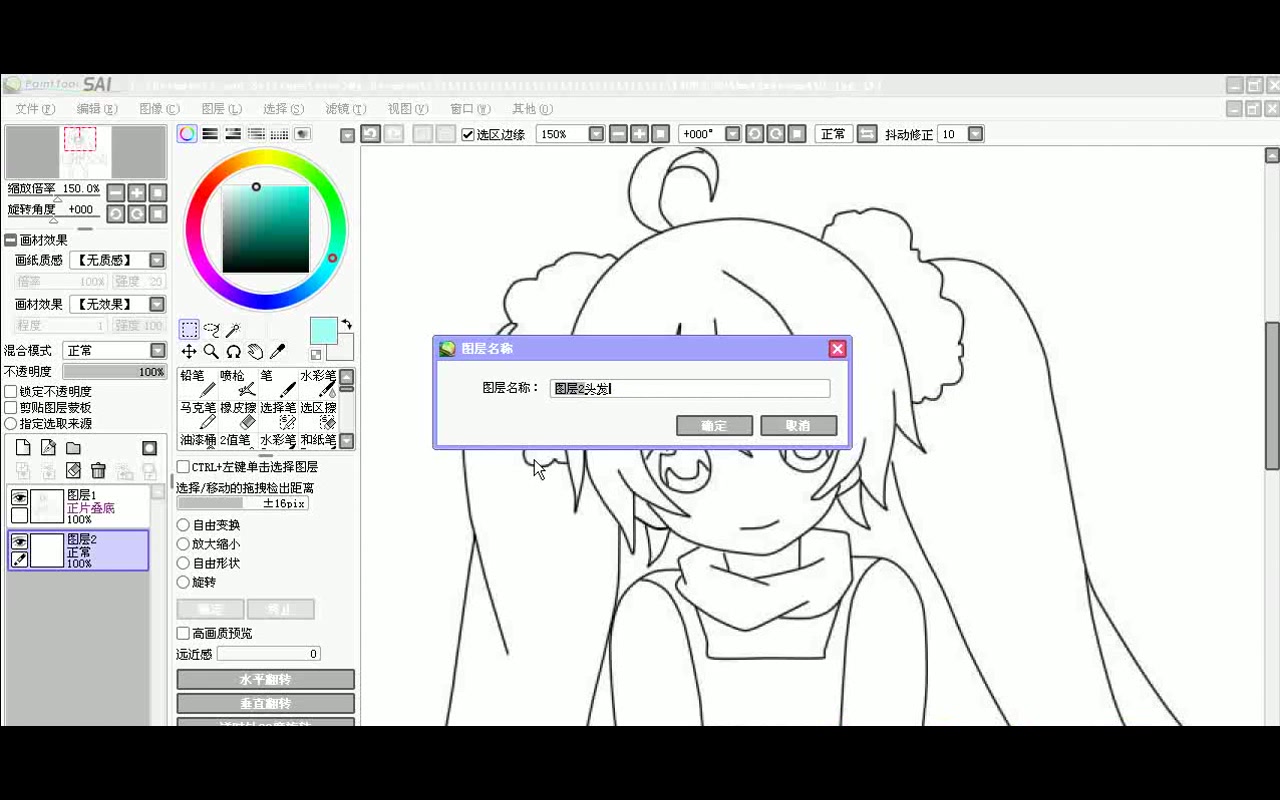Open the 滤镜 (Filter) menu

pos(346,109)
